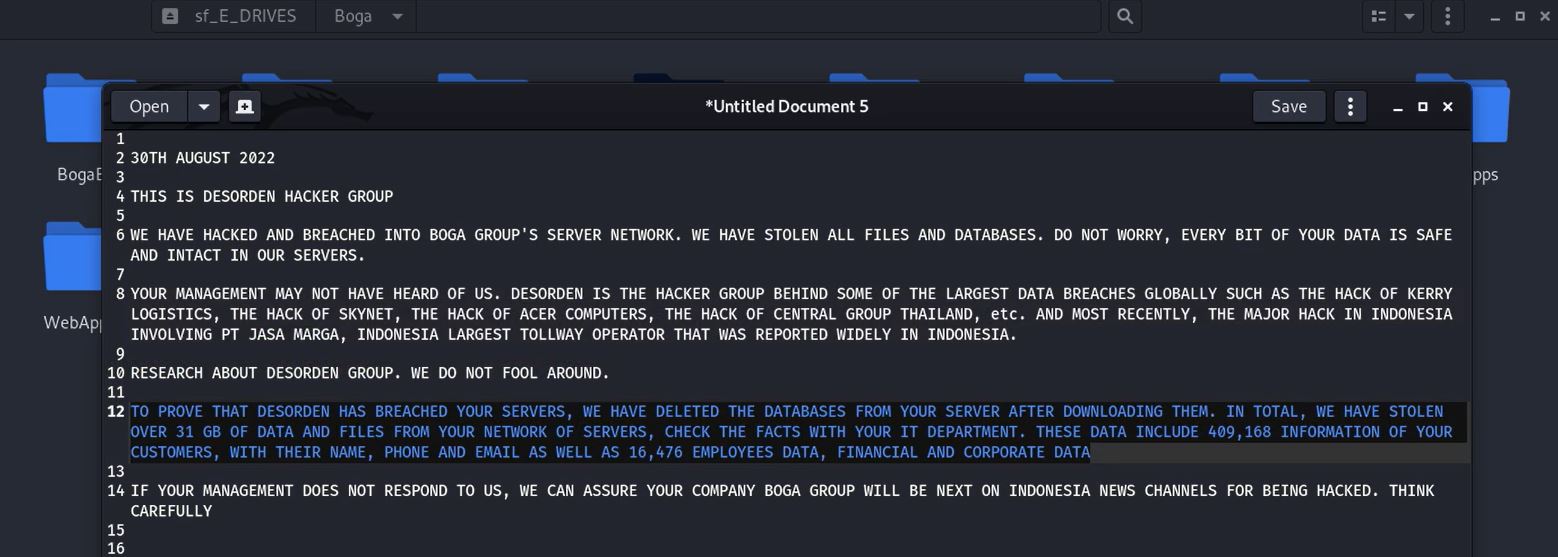This screenshot has width=1558, height=557.
Task: Minimize the file manager window
Action: 1495,17
